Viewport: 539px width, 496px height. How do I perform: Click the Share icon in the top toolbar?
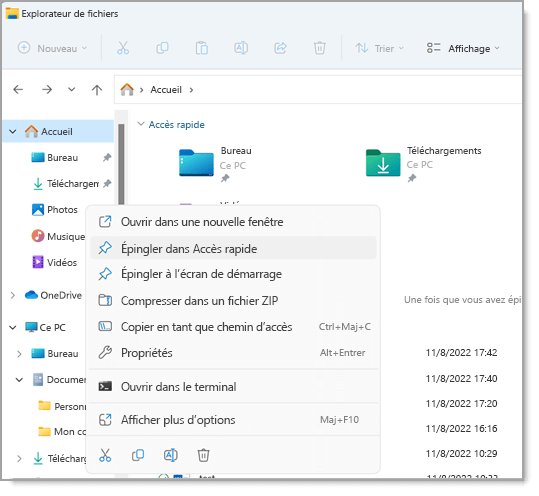pyautogui.click(x=280, y=48)
